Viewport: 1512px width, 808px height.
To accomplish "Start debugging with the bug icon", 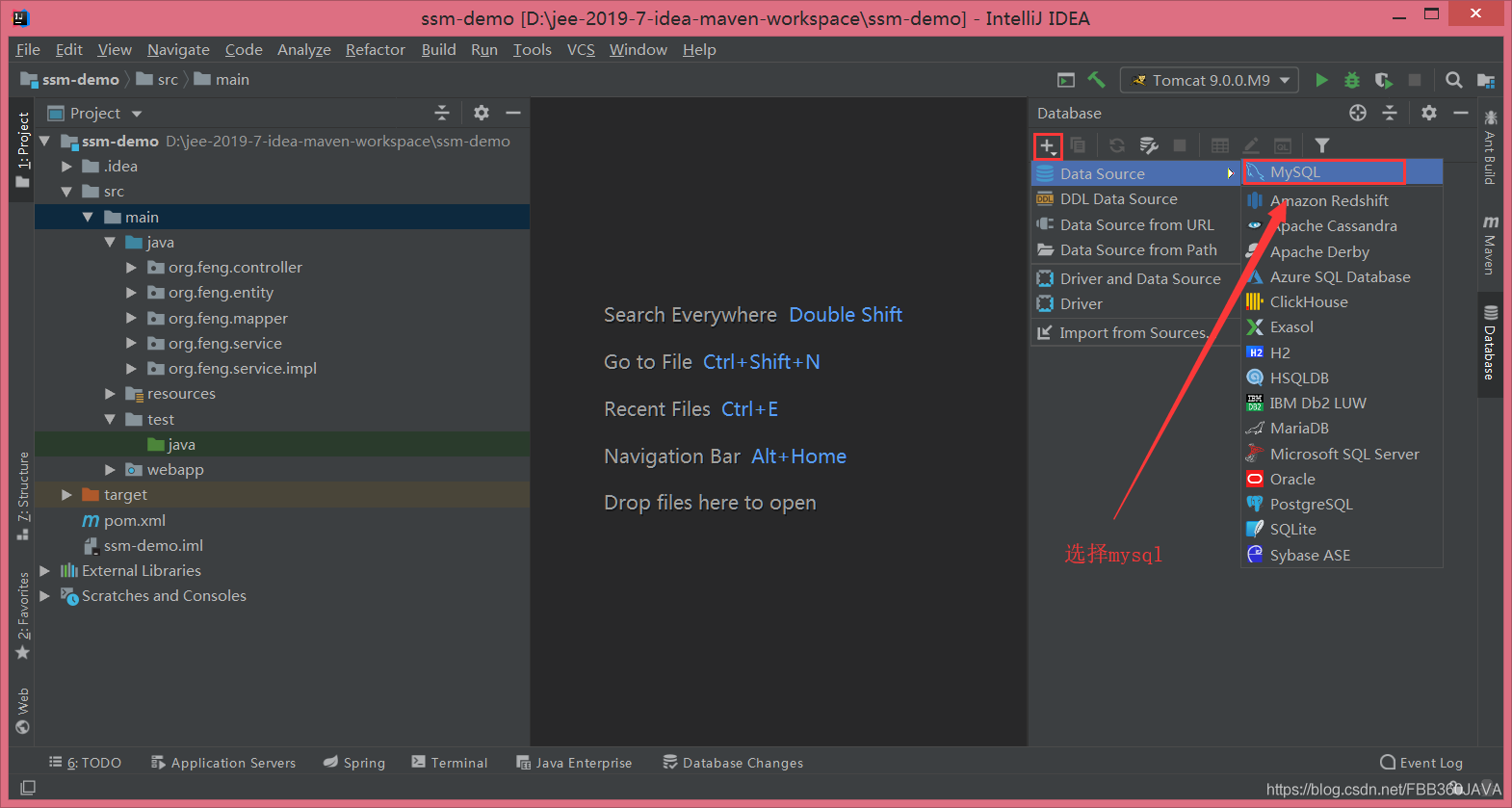I will 1352,80.
